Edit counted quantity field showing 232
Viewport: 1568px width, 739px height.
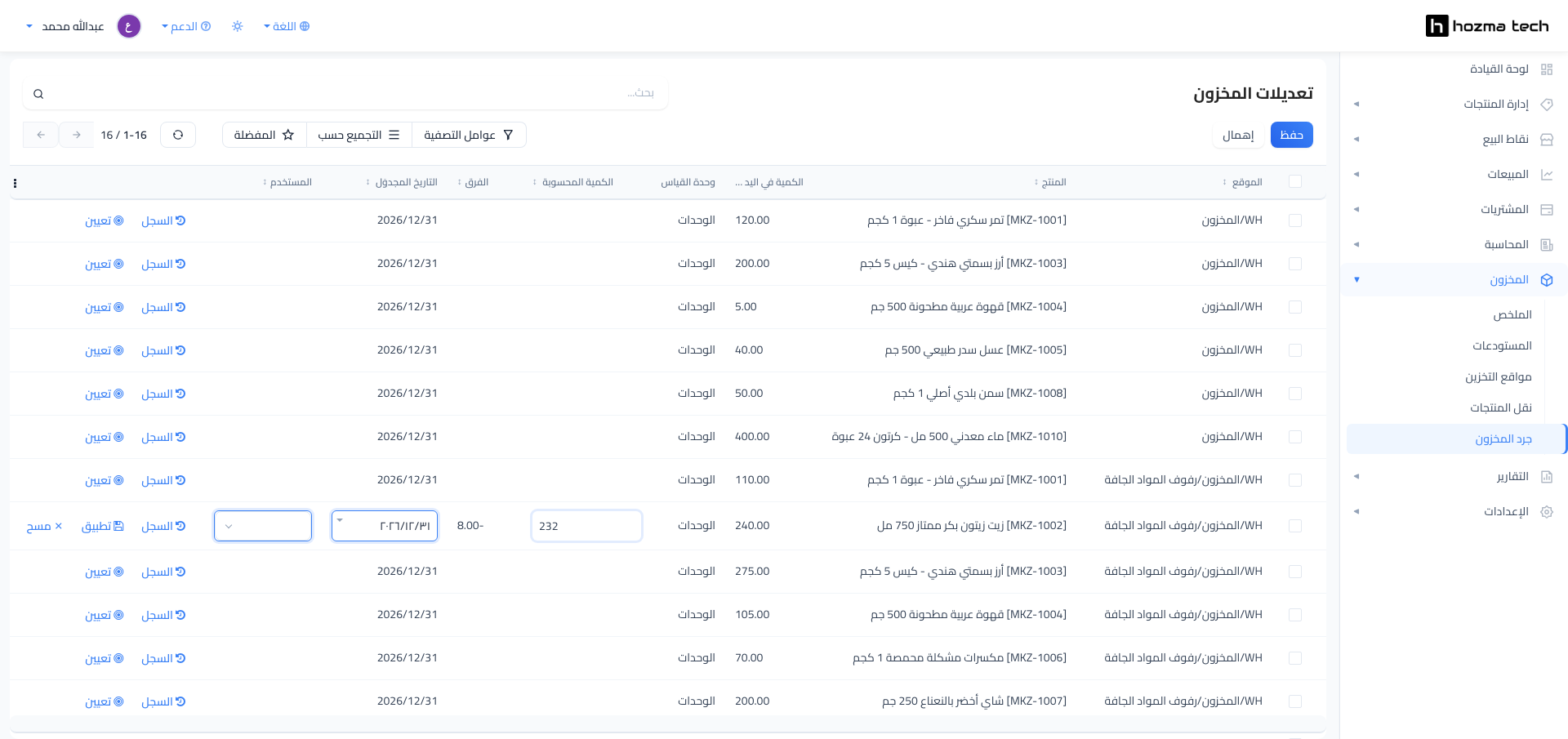[x=586, y=526]
